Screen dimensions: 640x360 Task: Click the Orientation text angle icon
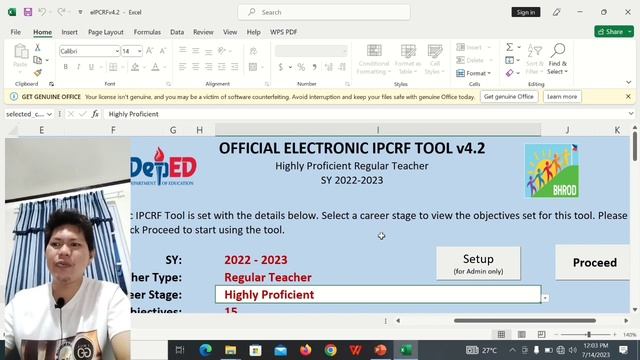(x=222, y=51)
